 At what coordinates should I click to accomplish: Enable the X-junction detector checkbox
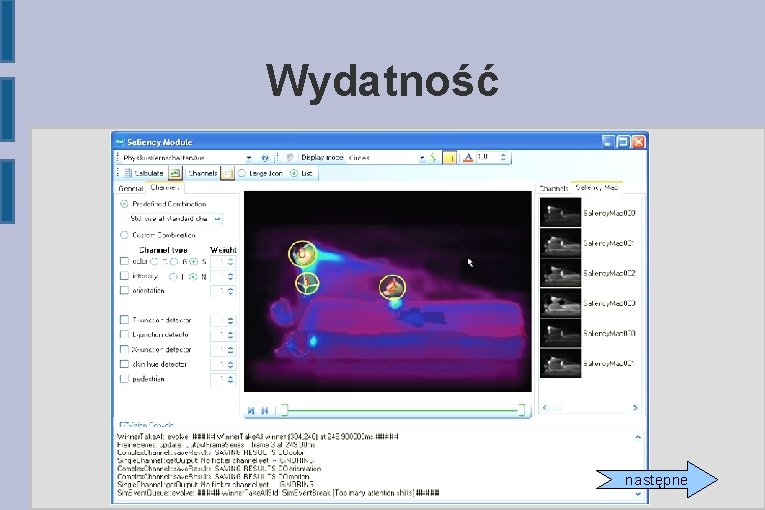coord(124,349)
